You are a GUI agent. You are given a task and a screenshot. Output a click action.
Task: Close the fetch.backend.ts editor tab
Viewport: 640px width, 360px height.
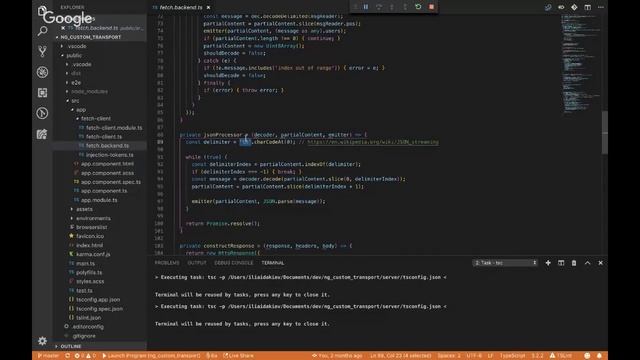tap(209, 7)
